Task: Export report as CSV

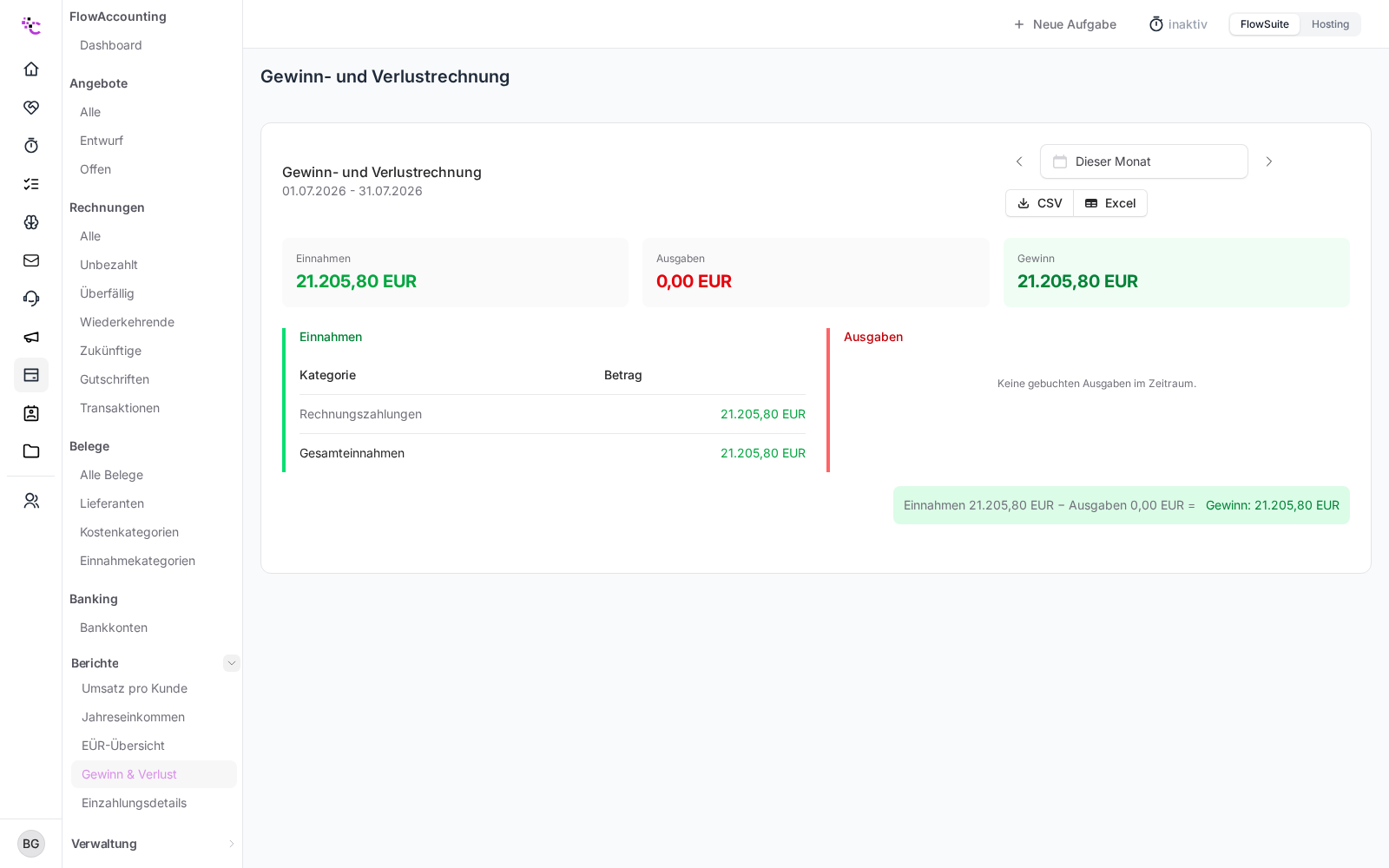Action: (x=1039, y=203)
